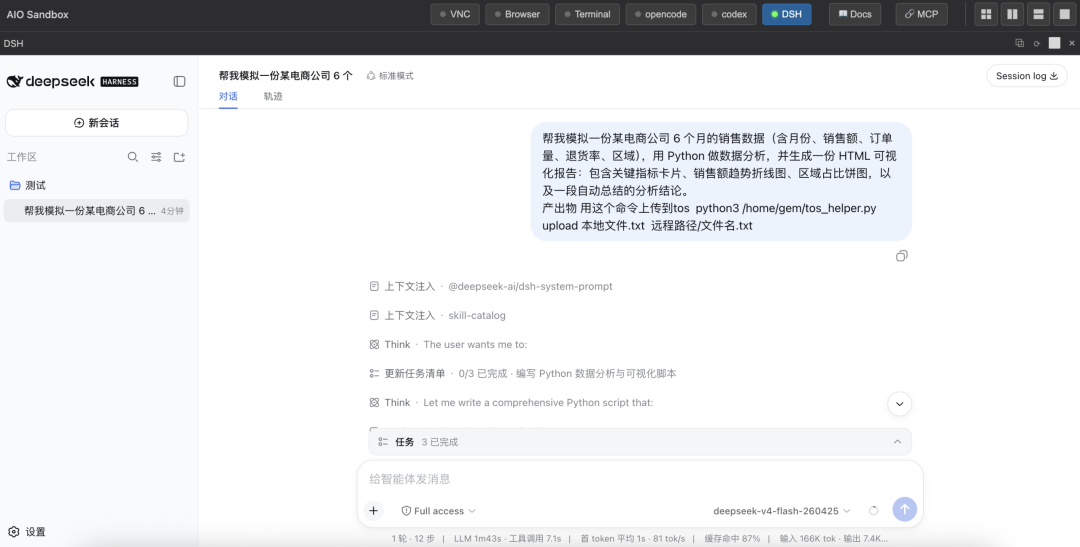This screenshot has width=1080, height=547.
Task: Expand the dsh-system-prompt context injection entry
Action: pos(491,287)
